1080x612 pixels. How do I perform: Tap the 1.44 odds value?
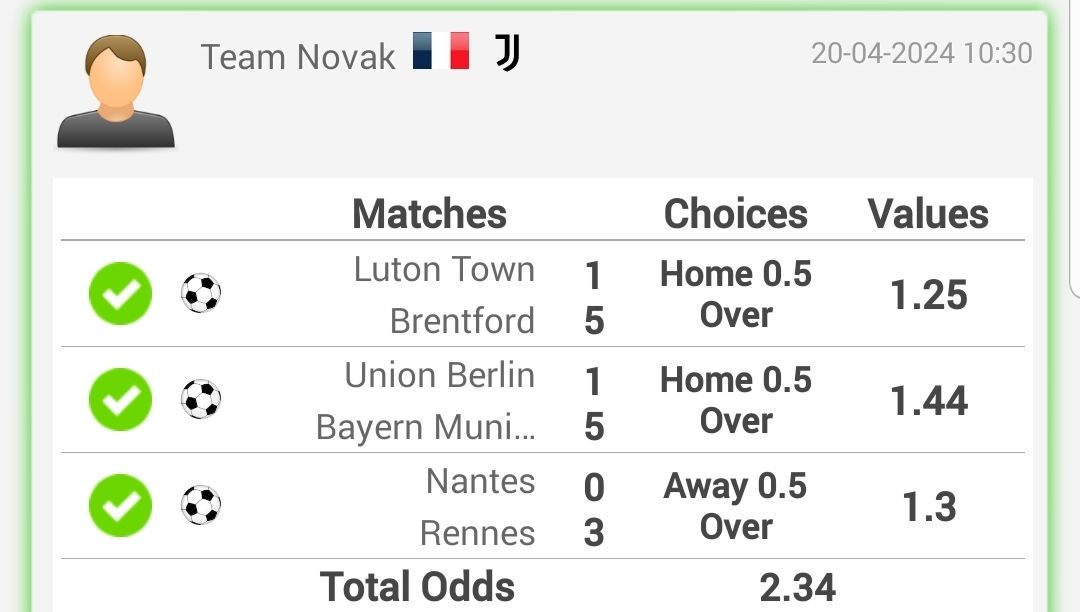(929, 401)
